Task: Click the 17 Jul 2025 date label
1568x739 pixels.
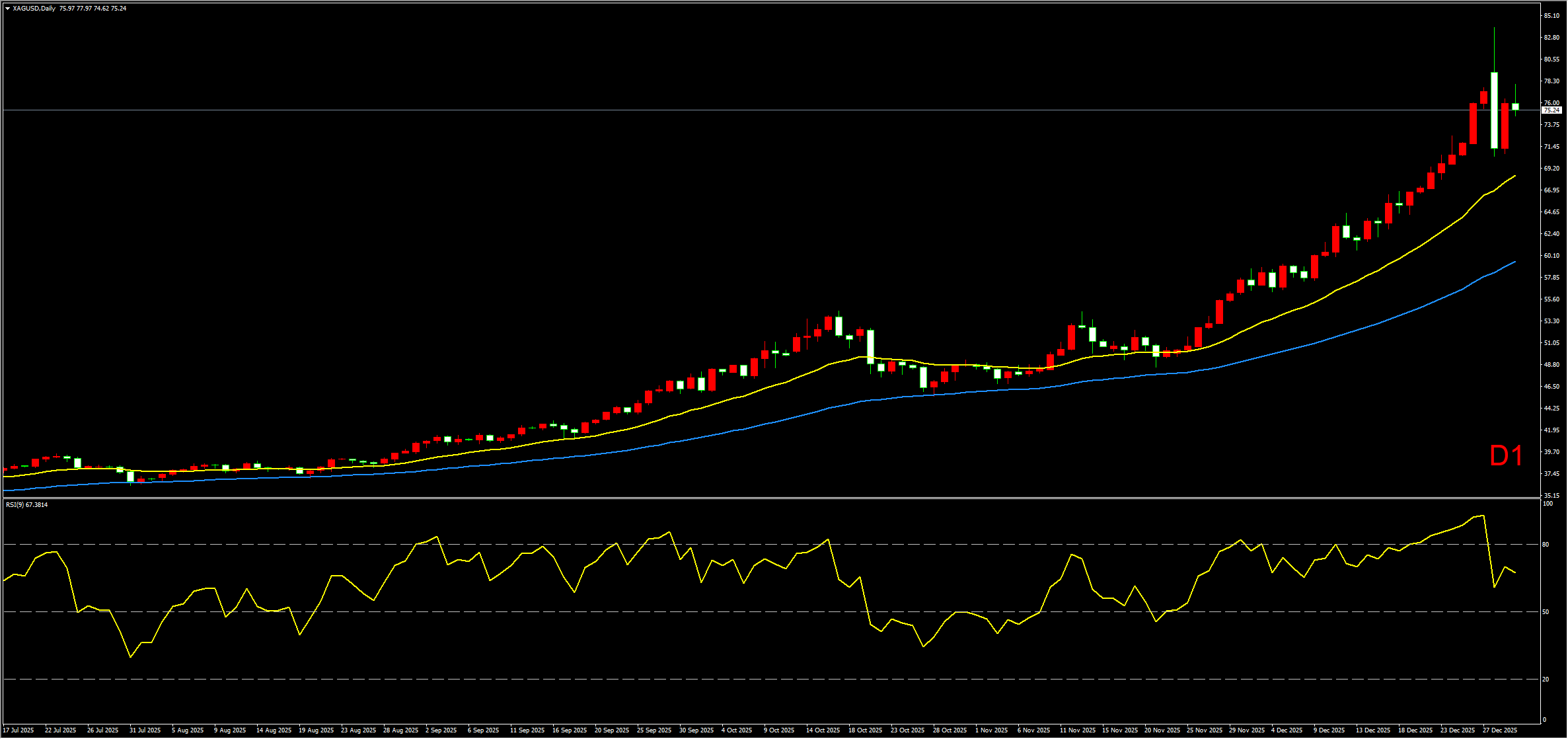Action: [x=19, y=730]
